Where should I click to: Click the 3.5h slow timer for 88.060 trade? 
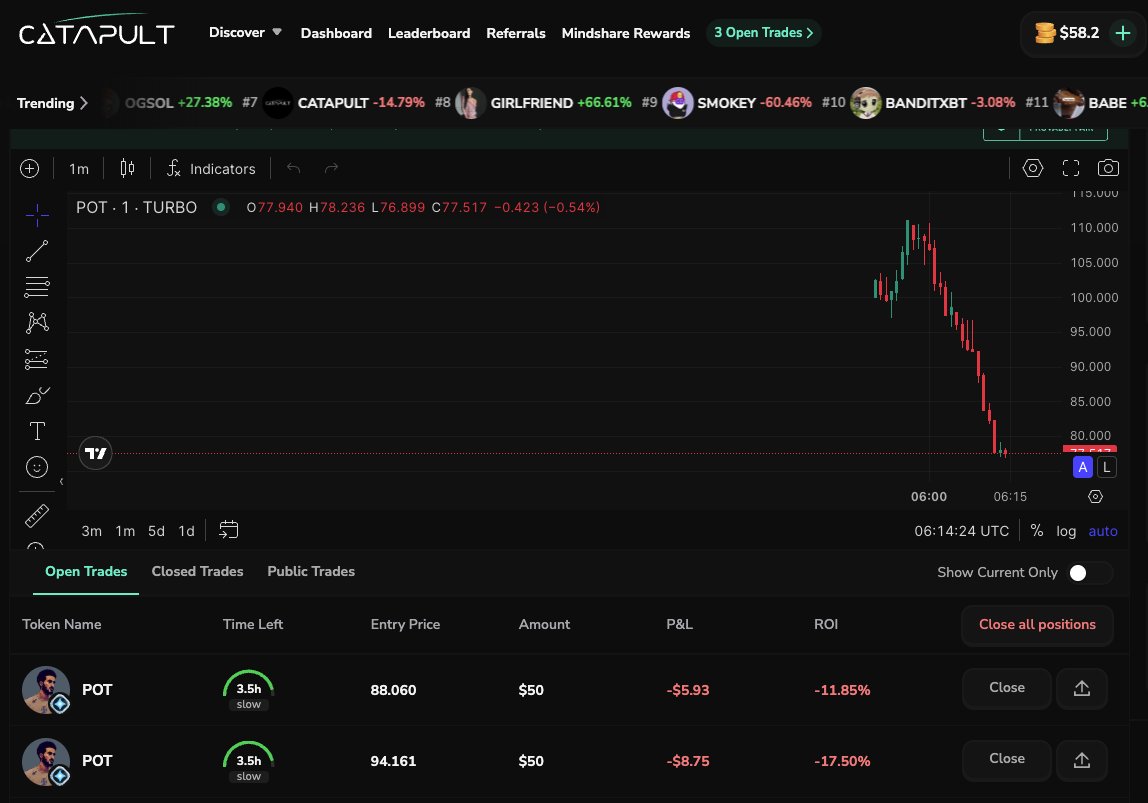pyautogui.click(x=248, y=690)
